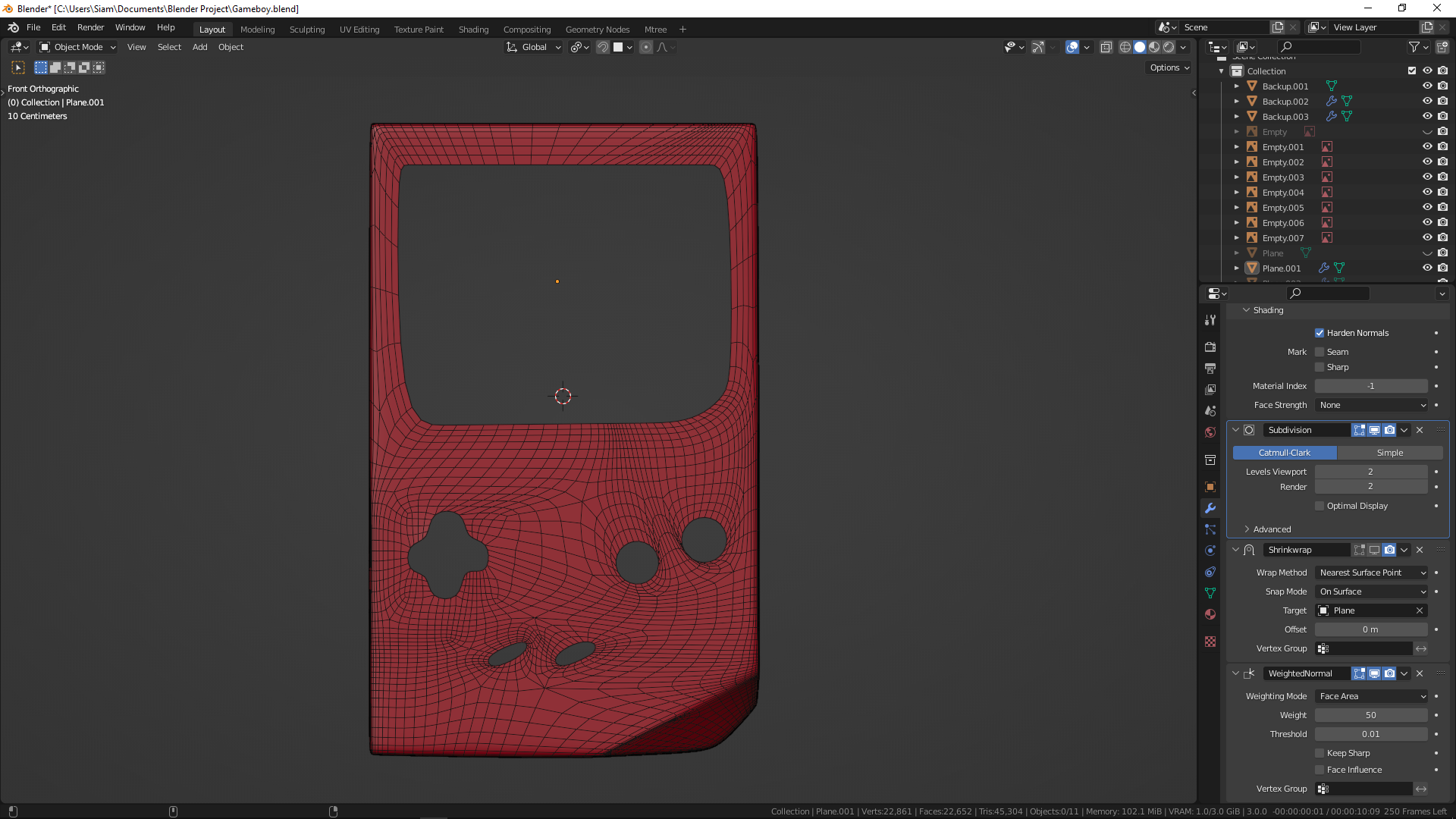Open the Output properties tab
This screenshot has width=1456, height=819.
point(1210,368)
